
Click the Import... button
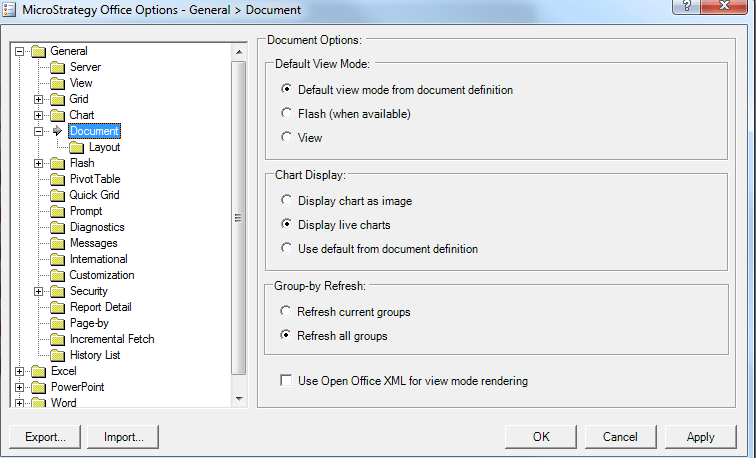tap(123, 437)
